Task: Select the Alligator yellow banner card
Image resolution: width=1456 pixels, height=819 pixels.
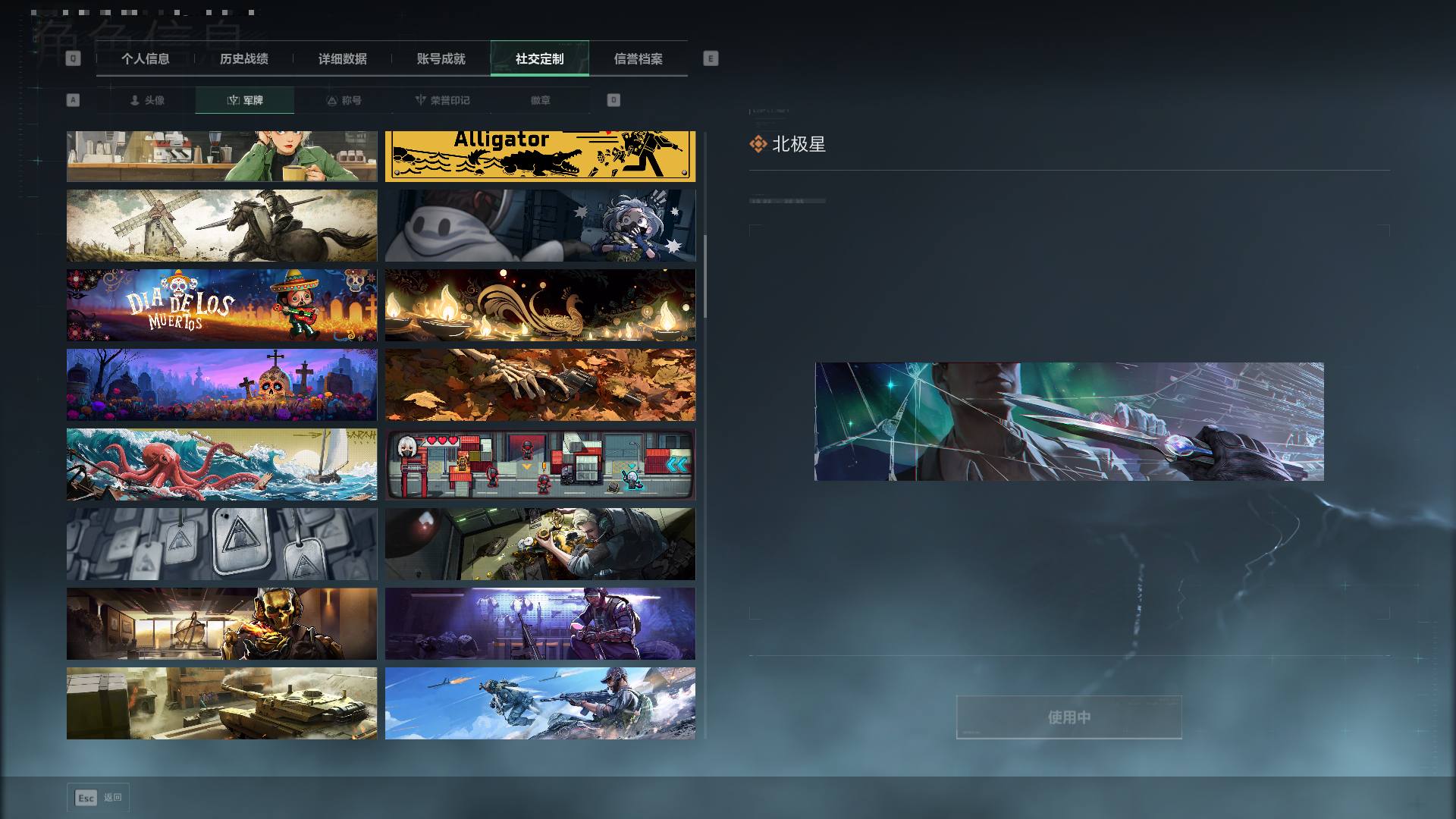Action: point(540,156)
